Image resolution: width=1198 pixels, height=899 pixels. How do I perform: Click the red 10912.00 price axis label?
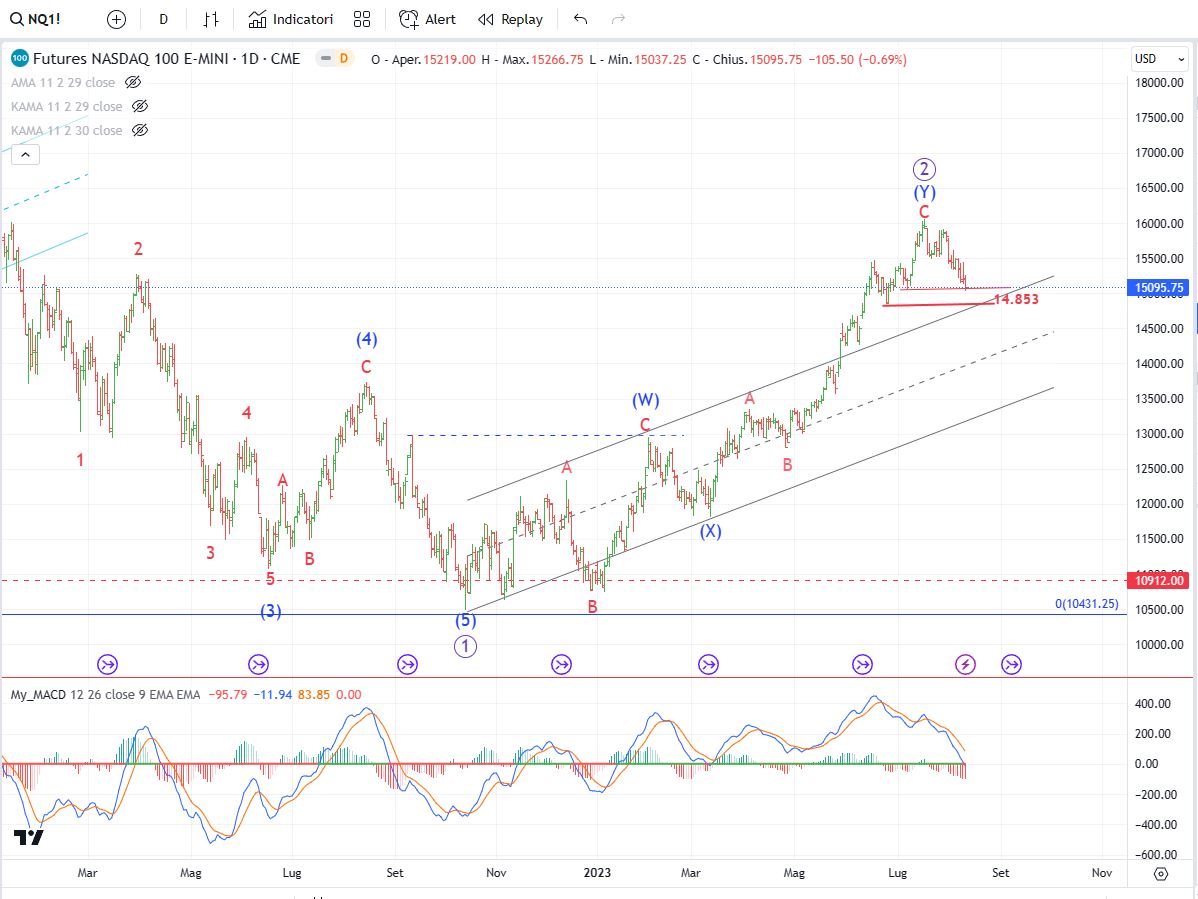pyautogui.click(x=1159, y=580)
